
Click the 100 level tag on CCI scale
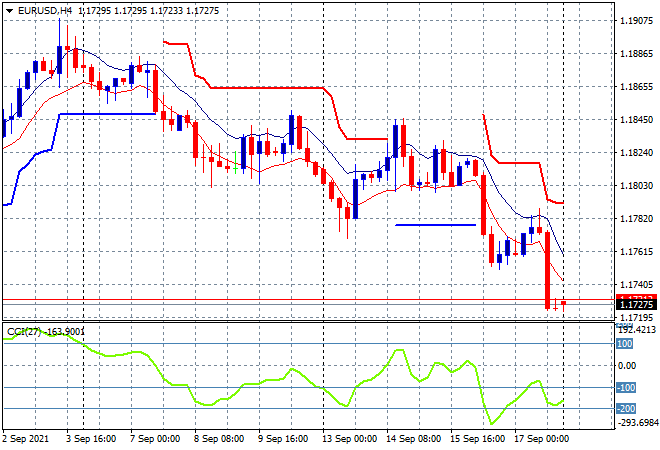(625, 344)
